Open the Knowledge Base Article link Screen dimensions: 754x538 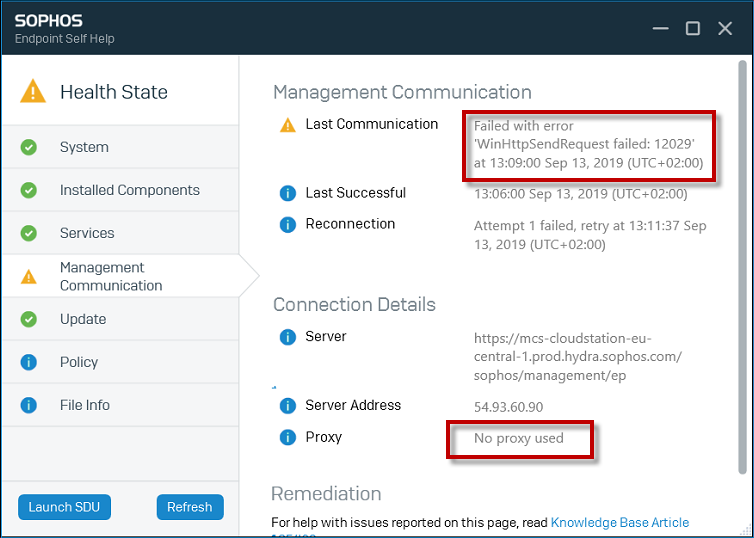coord(620,522)
